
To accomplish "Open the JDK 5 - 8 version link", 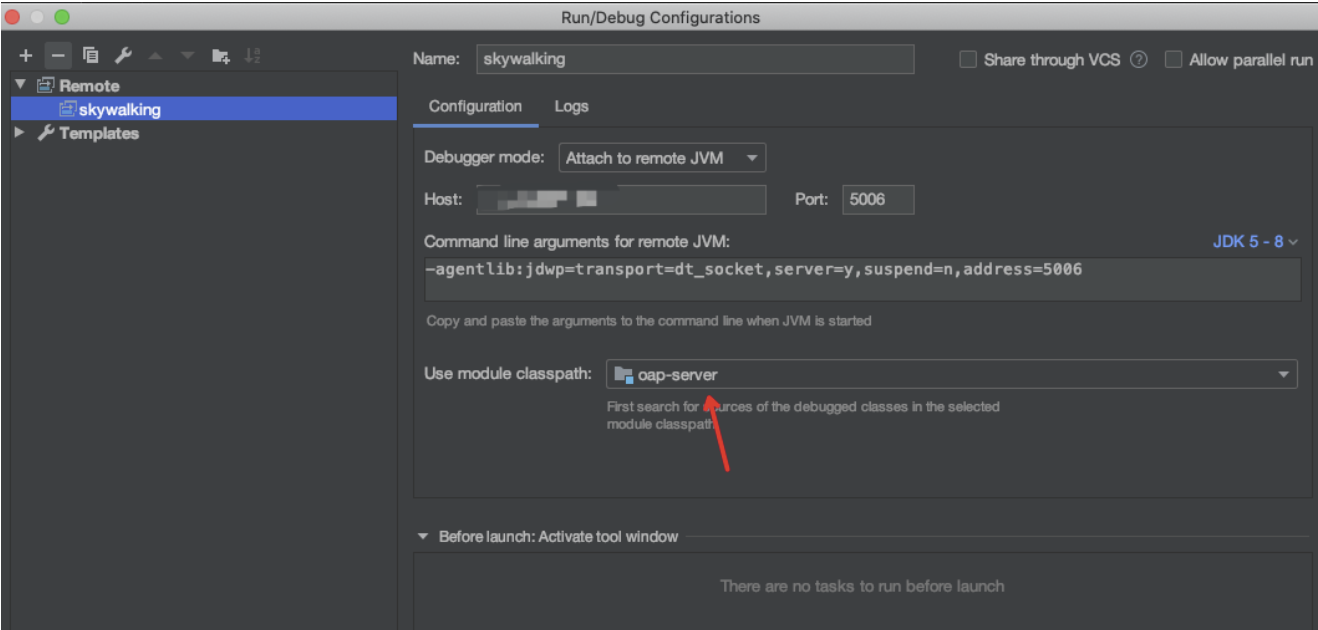I will [x=1254, y=242].
